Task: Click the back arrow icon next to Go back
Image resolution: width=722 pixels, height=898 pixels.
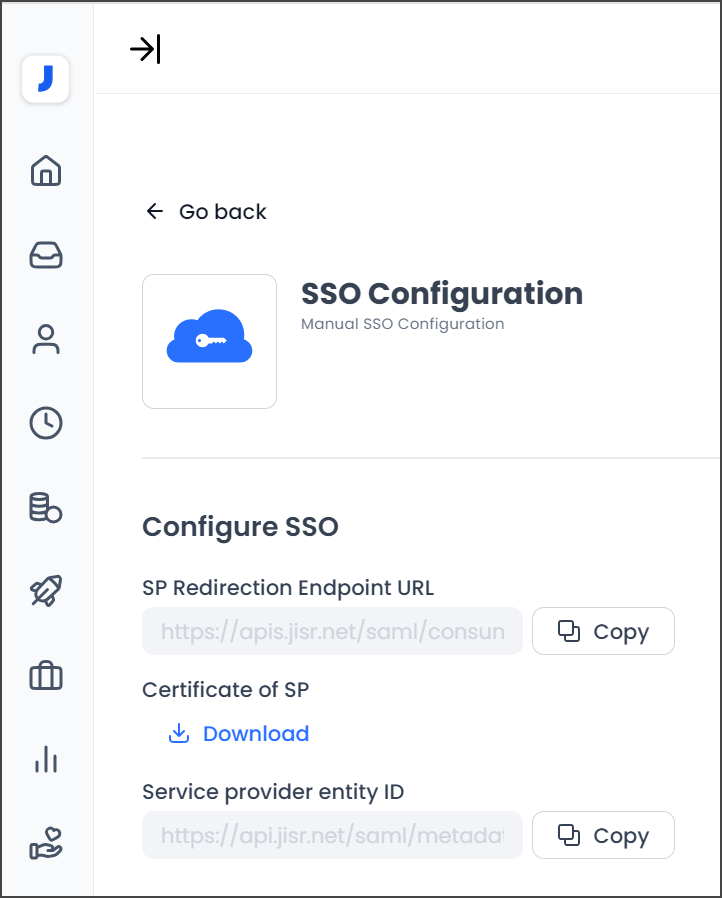Action: pyautogui.click(x=153, y=211)
